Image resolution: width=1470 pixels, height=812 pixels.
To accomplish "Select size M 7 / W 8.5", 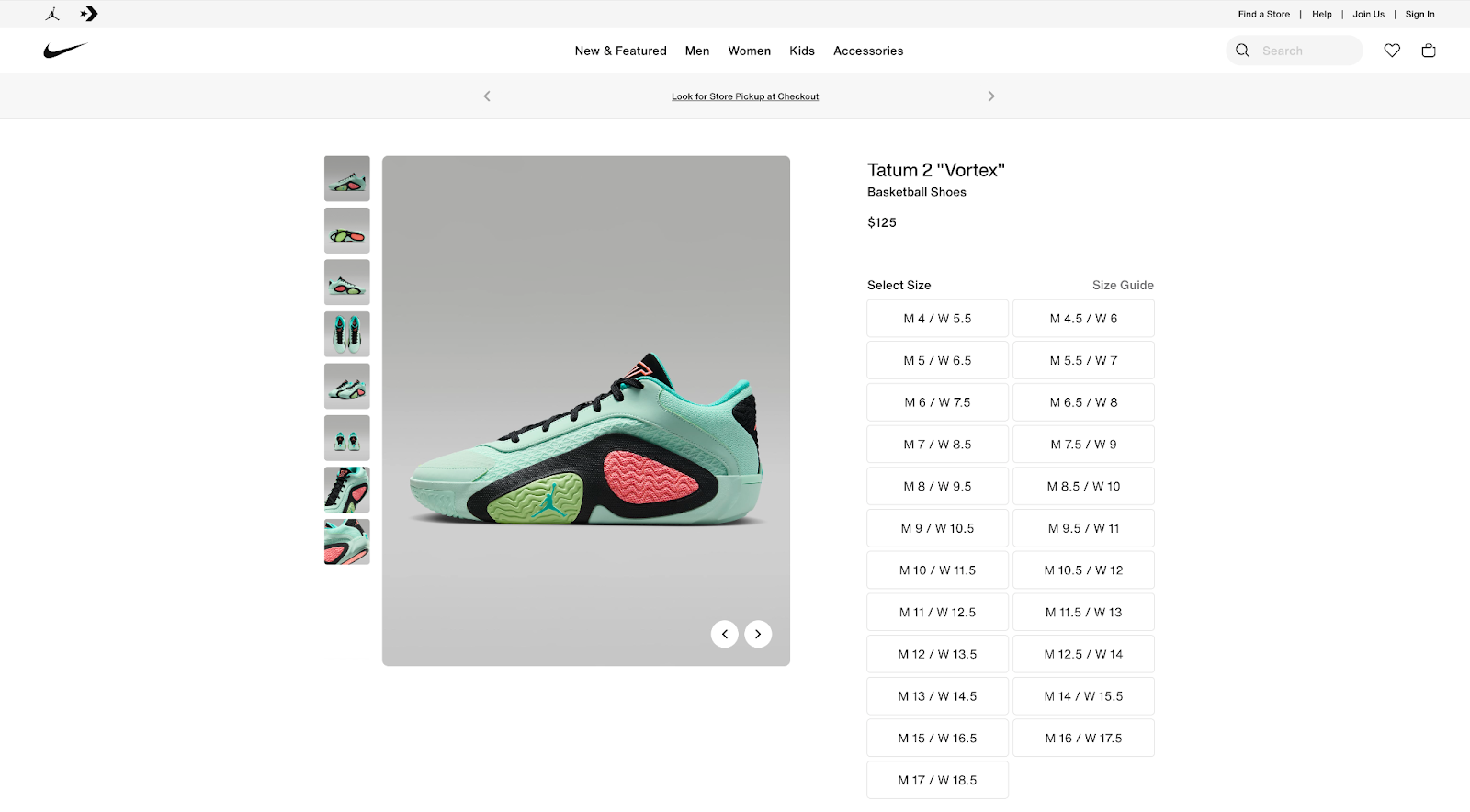I will pyautogui.click(x=937, y=445).
